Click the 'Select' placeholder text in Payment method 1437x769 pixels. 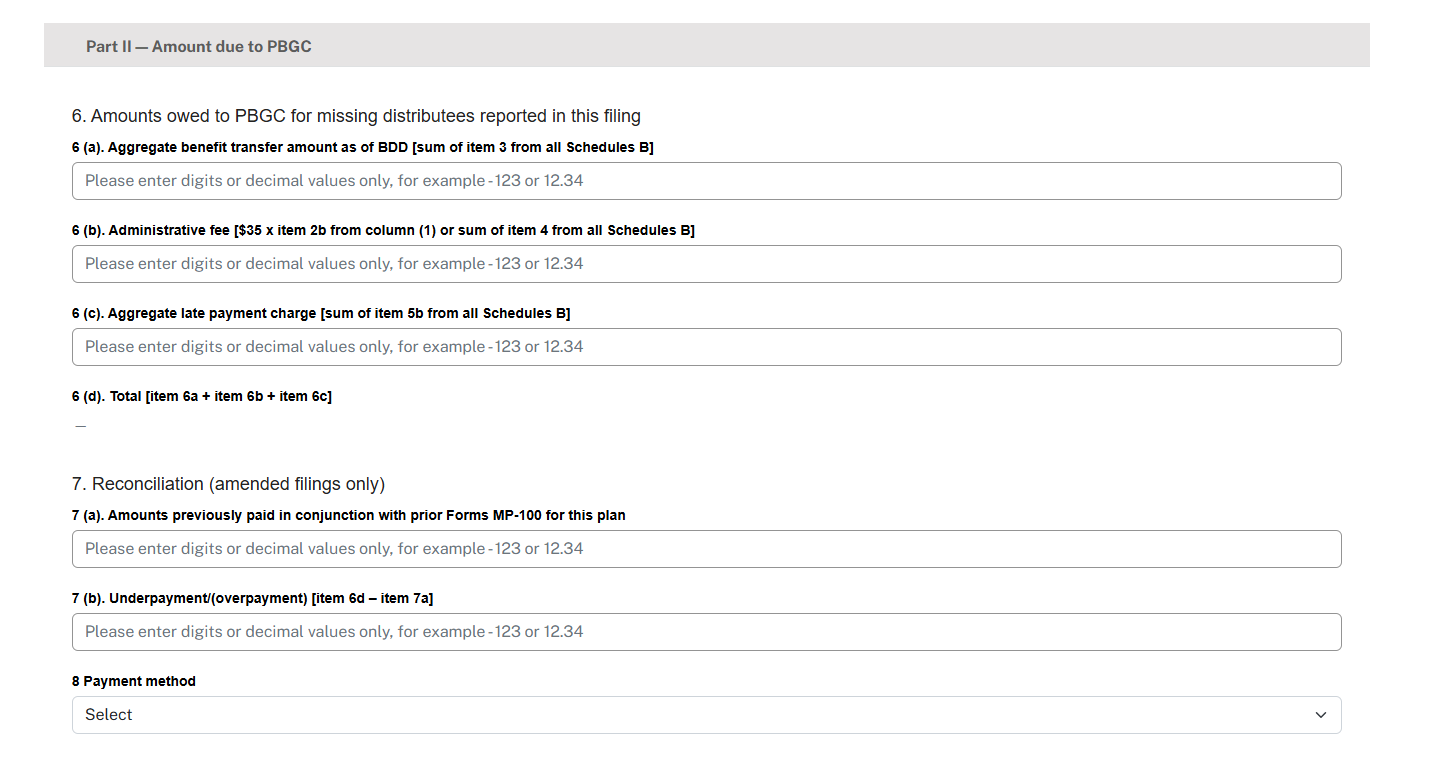click(109, 715)
